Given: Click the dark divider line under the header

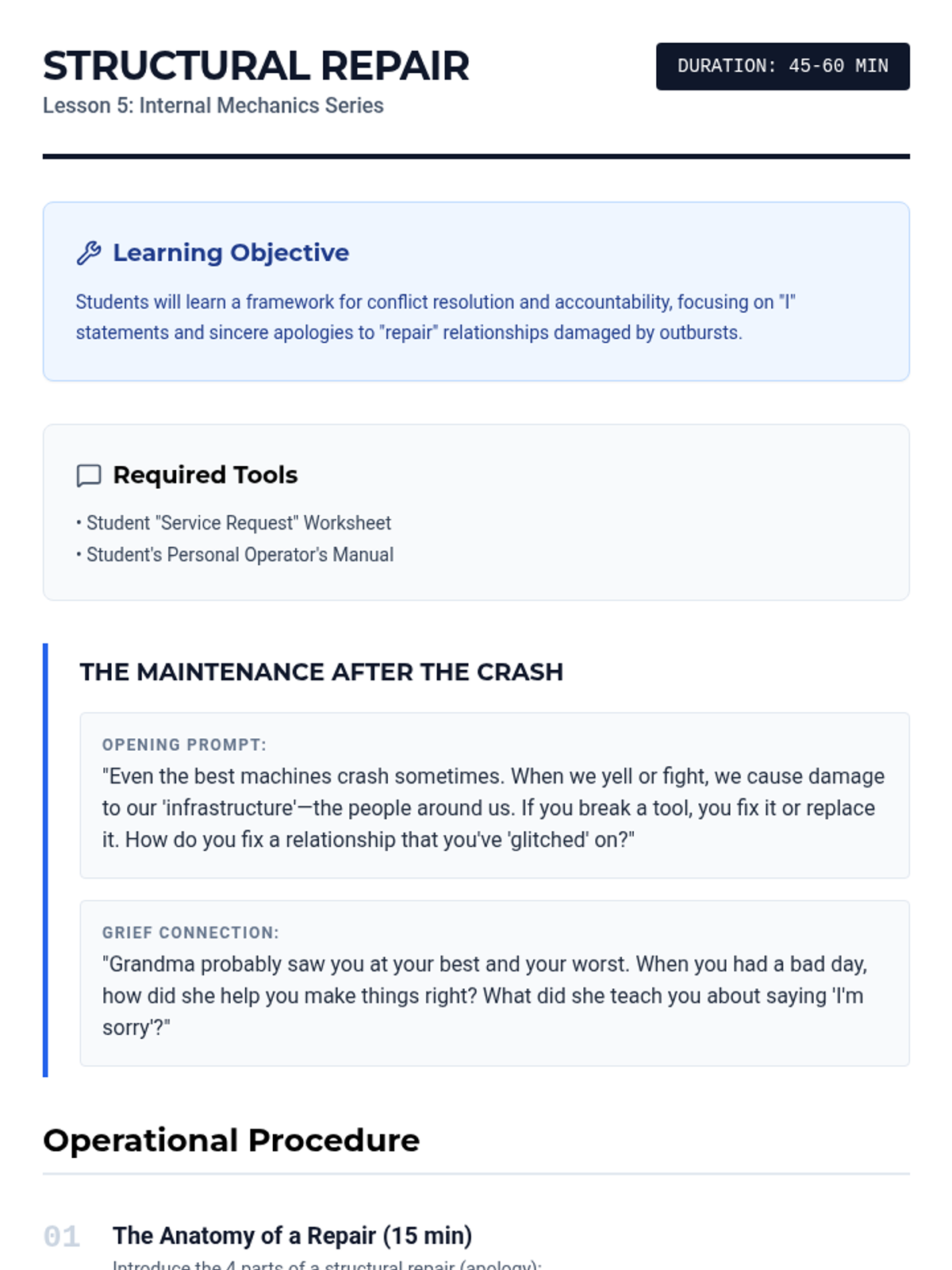Looking at the screenshot, I should pyautogui.click(x=476, y=156).
